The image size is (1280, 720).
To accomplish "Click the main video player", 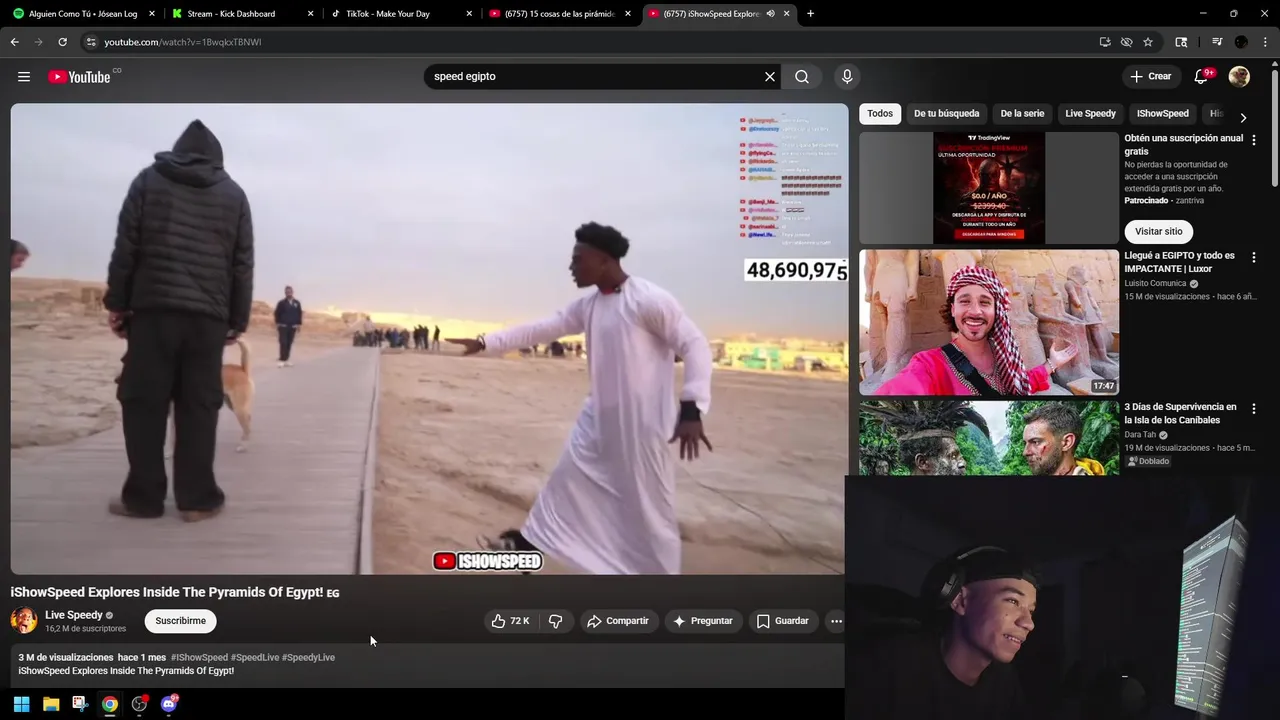I will click(x=429, y=339).
